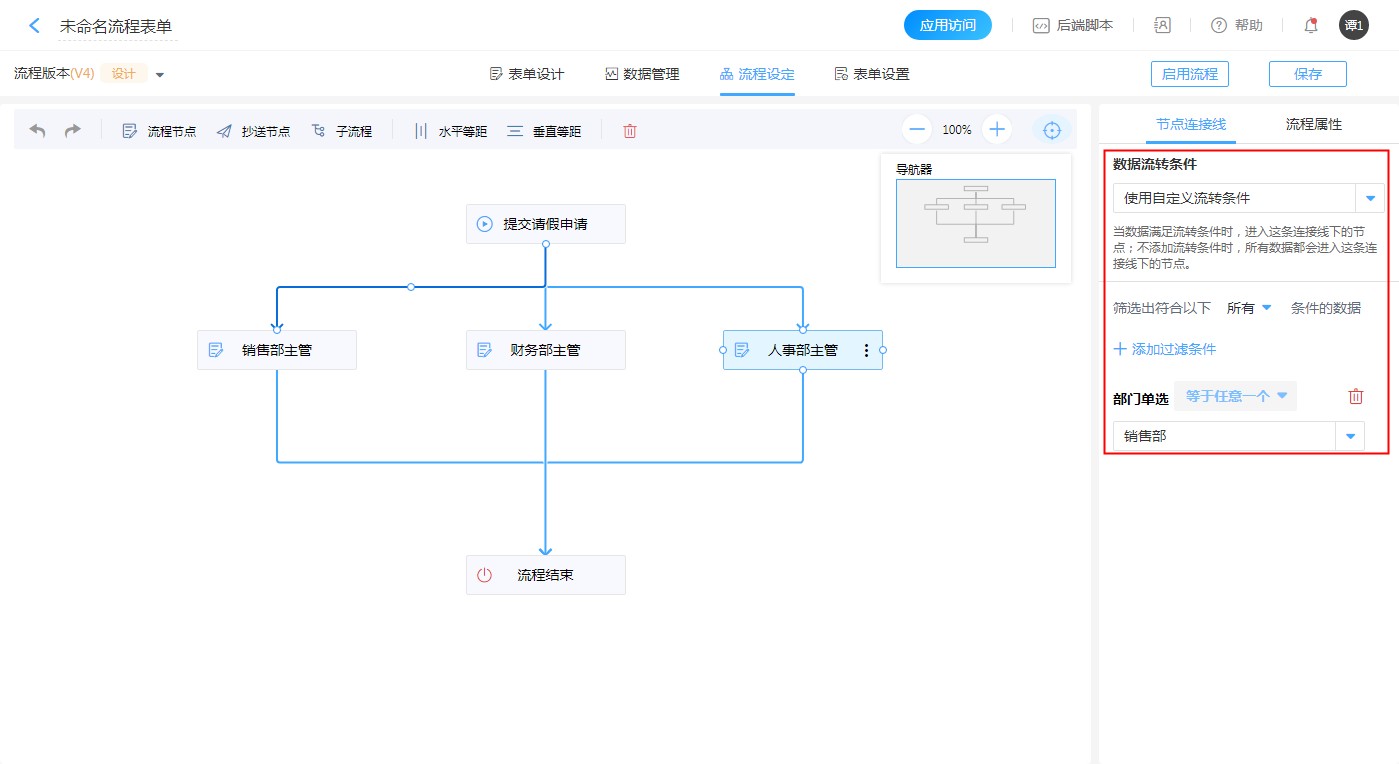Apply 垂直等距 vertical spacing

[x=544, y=131]
